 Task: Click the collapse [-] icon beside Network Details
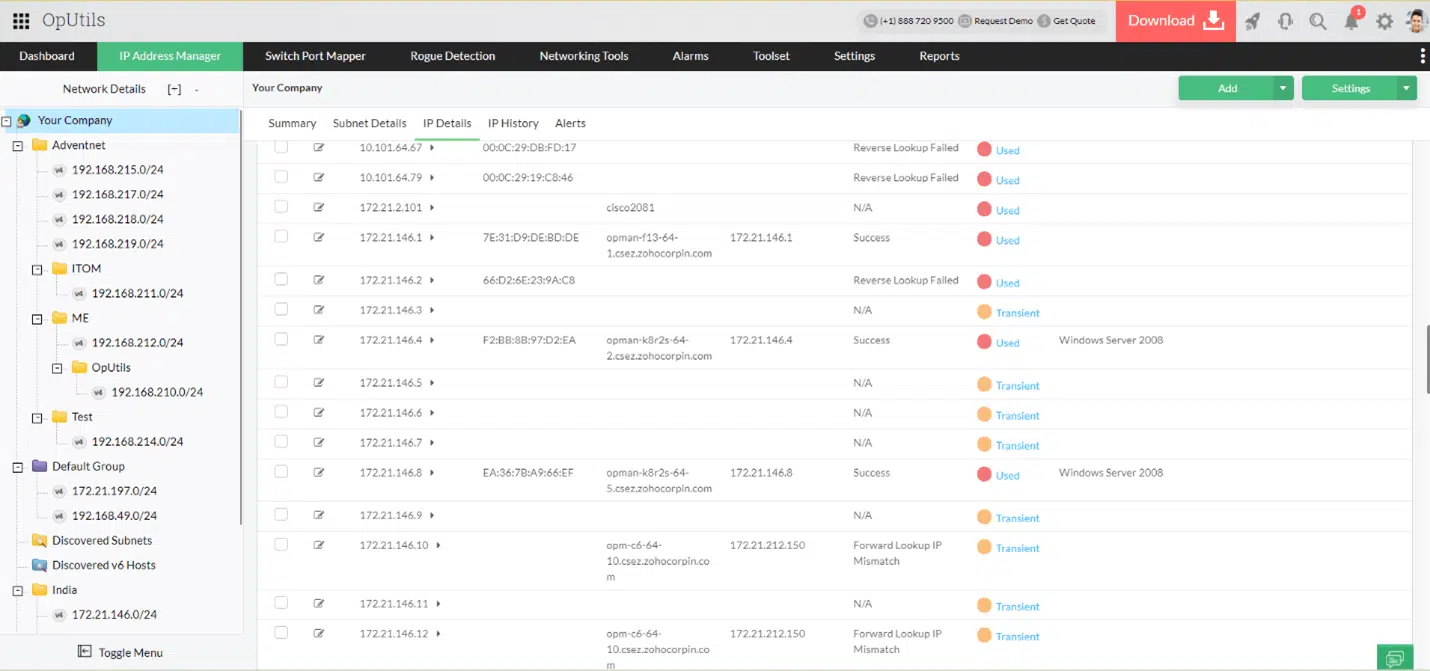tap(174, 89)
